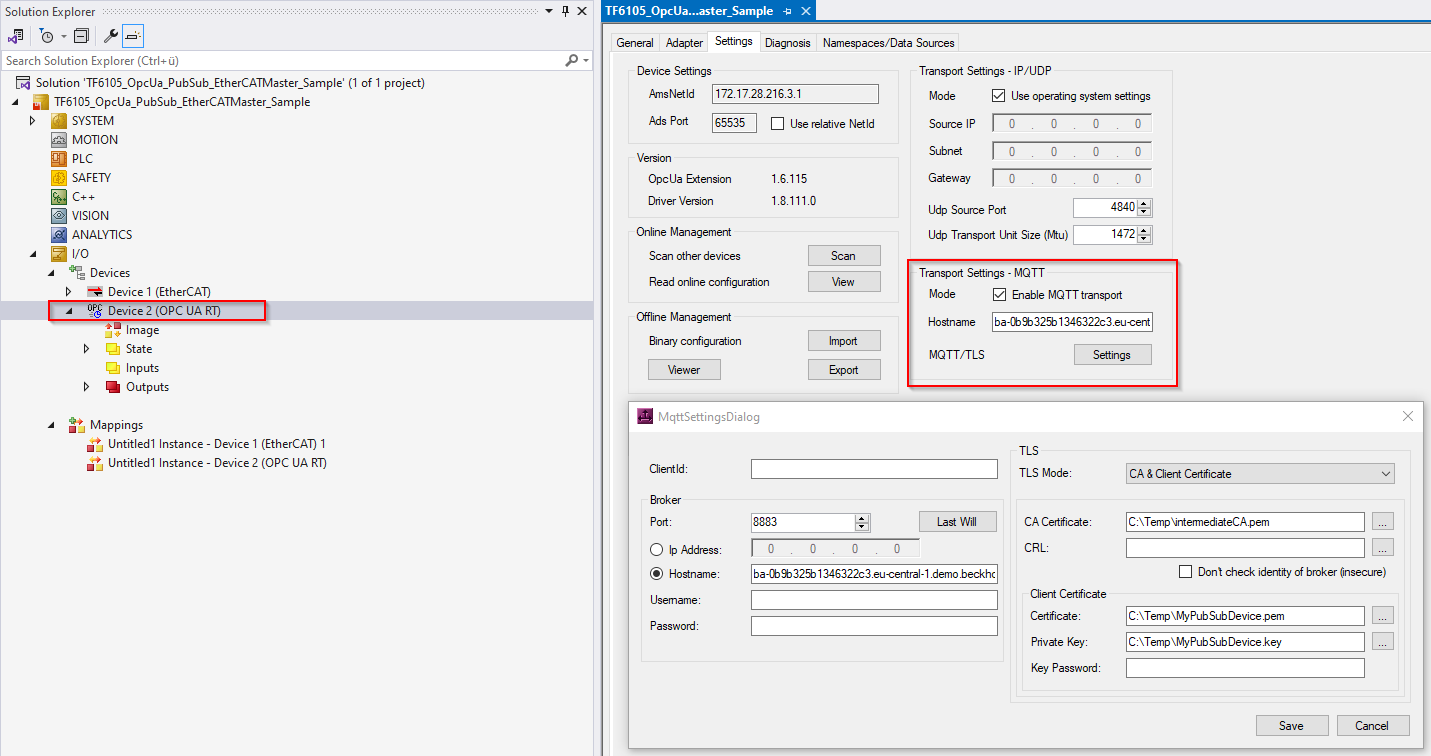Select the Inputs item under Device 2
Screen dimensions: 1431x756
[142, 368]
